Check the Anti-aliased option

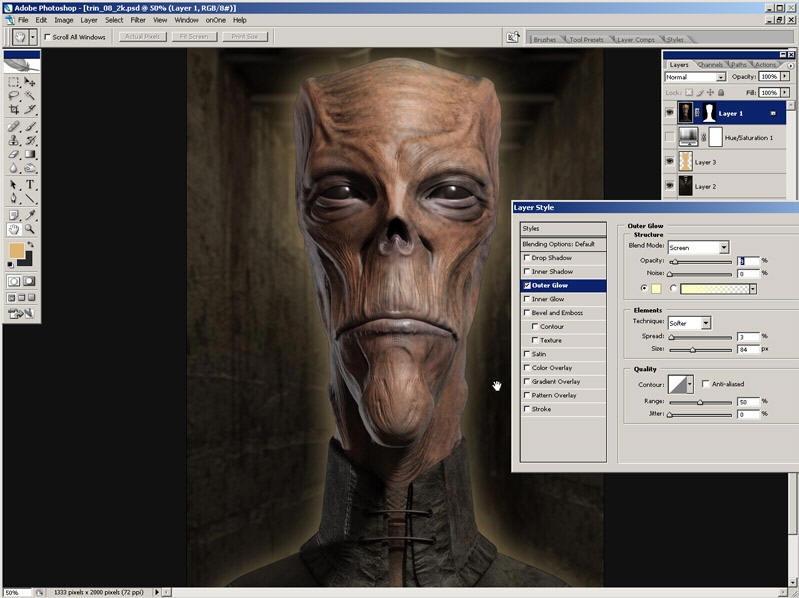pyautogui.click(x=706, y=384)
